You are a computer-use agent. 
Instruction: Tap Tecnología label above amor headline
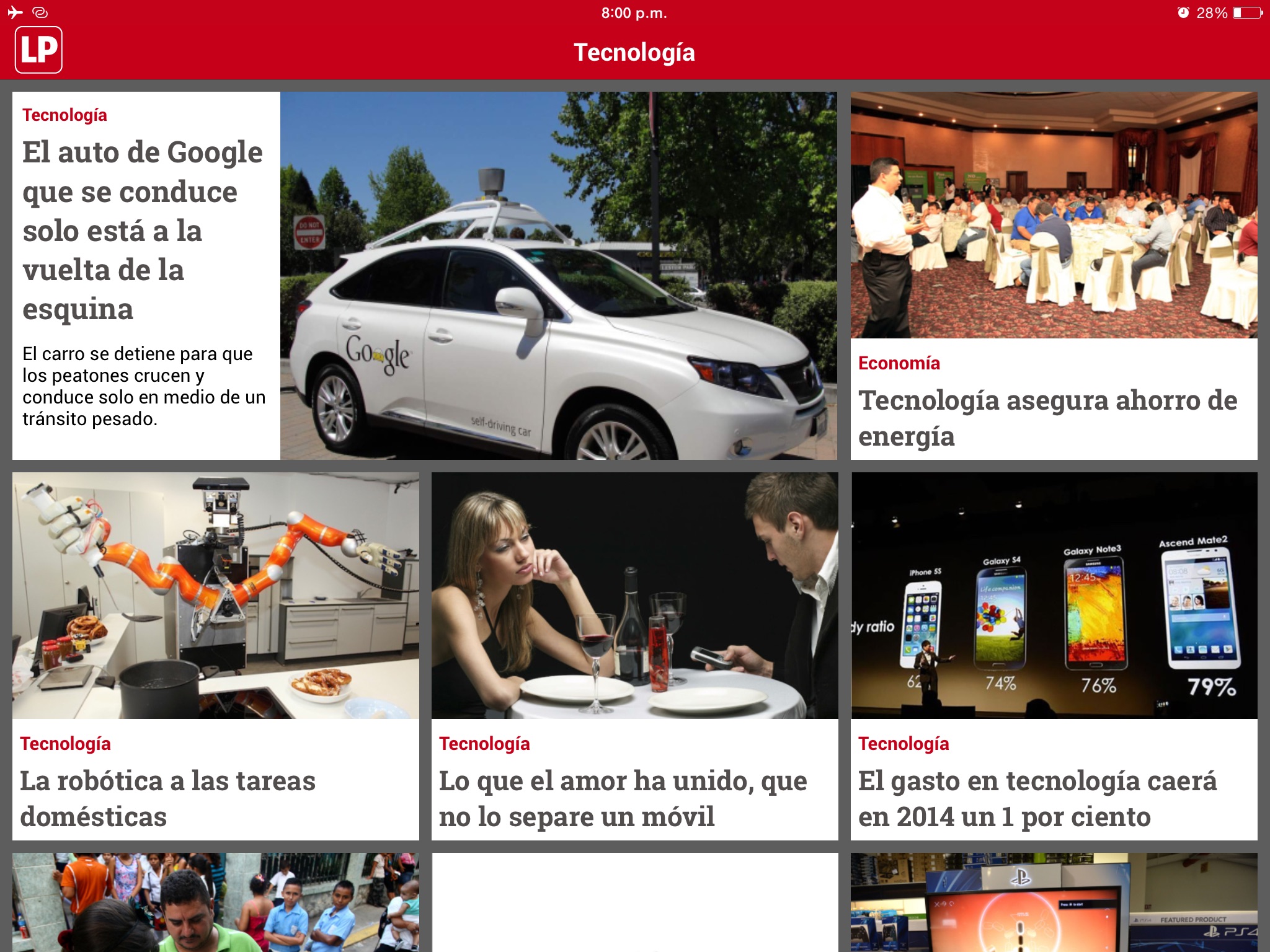point(484,744)
